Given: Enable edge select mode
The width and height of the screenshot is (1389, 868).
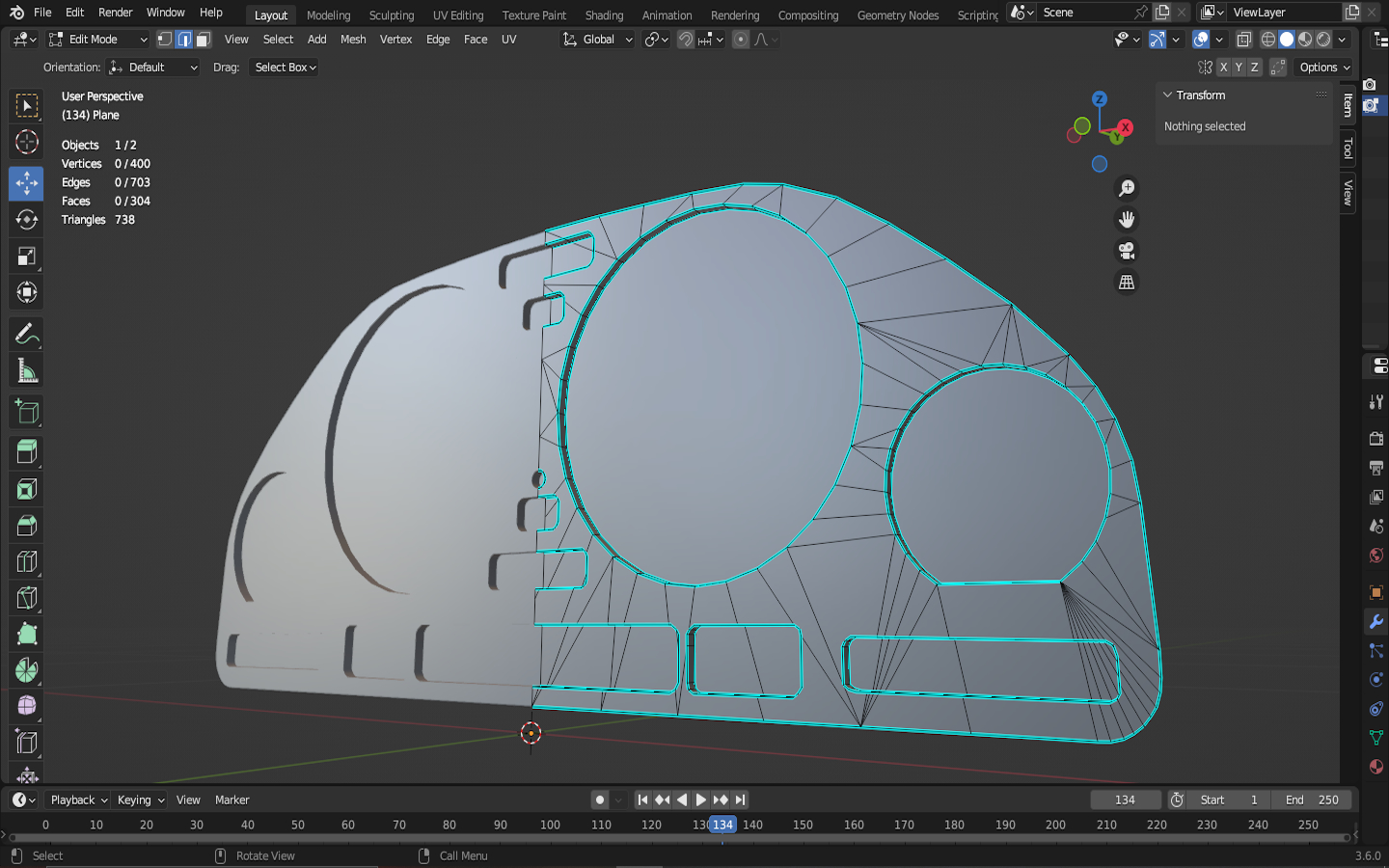Looking at the screenshot, I should click(x=184, y=40).
